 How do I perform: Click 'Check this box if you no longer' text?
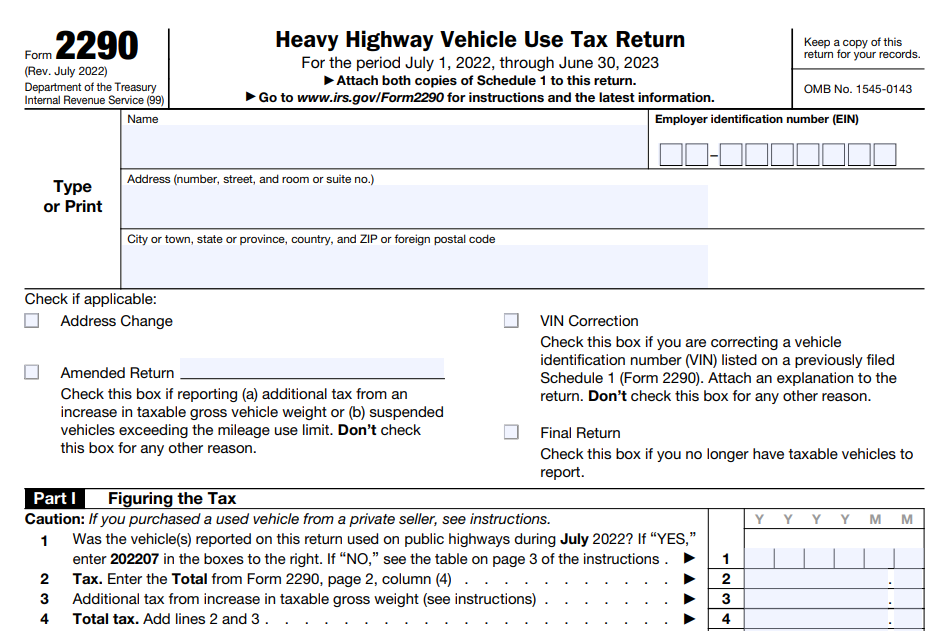pos(726,463)
